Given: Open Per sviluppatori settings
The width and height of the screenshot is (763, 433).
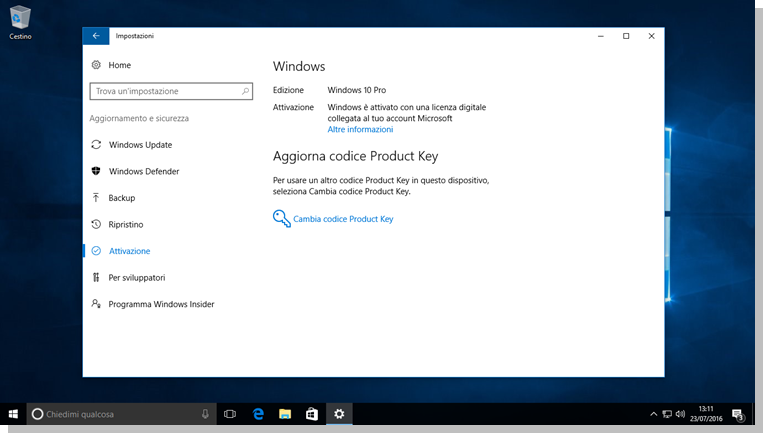Looking at the screenshot, I should (136, 277).
